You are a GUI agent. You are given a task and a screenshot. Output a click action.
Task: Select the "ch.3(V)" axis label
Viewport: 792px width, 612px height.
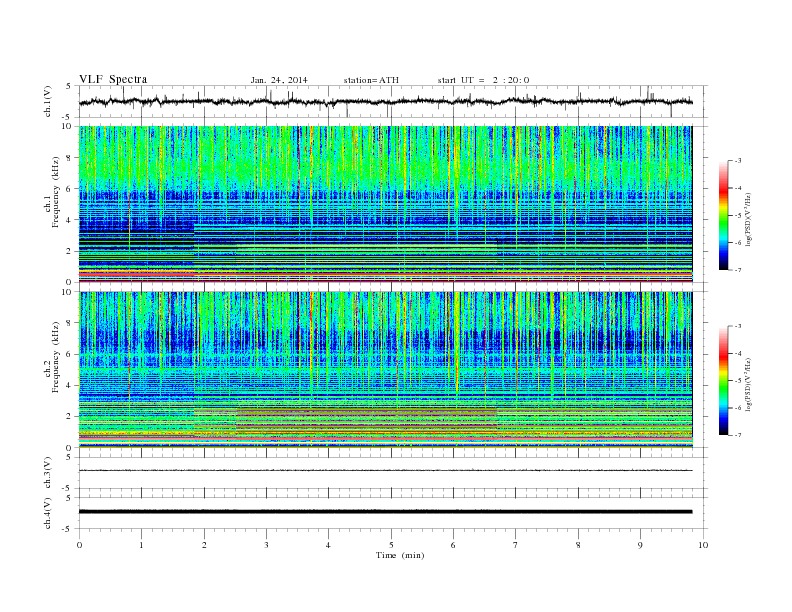pos(47,473)
